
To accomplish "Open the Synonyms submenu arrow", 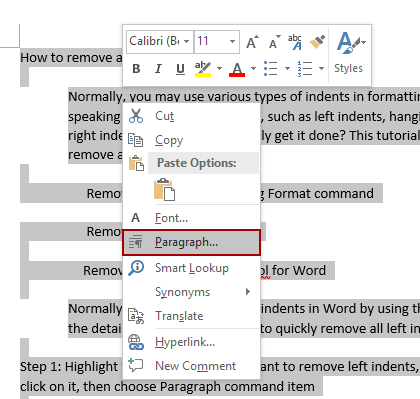I will click(x=248, y=292).
